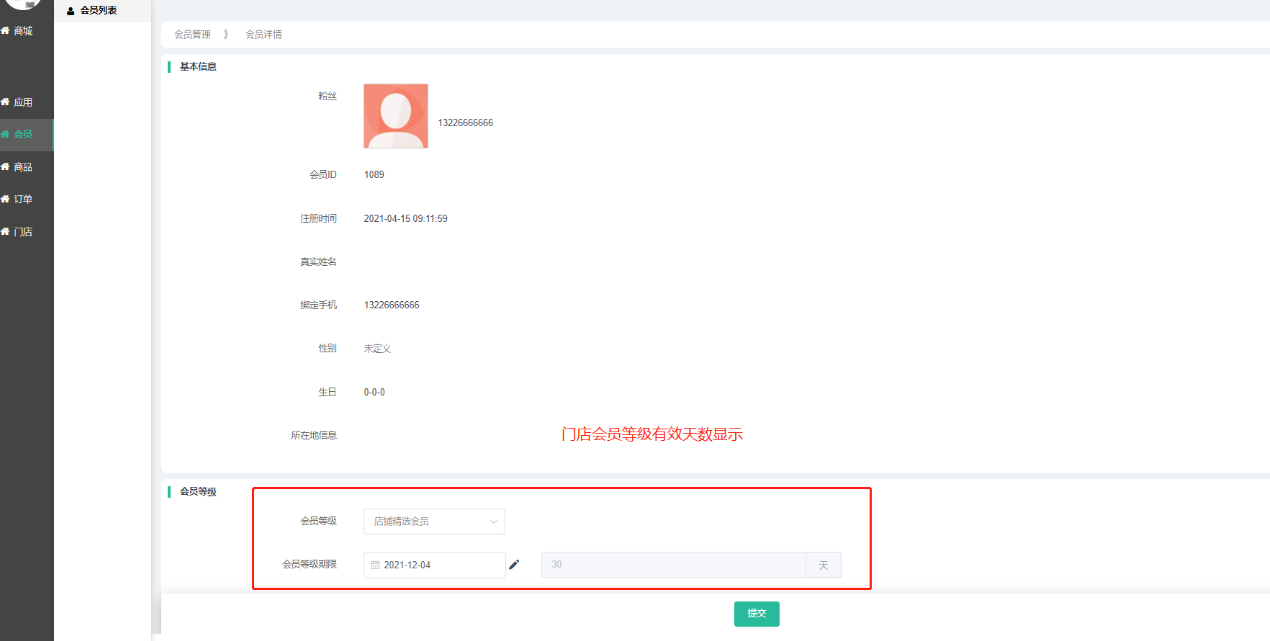Click the calendar icon in the date field
The width and height of the screenshot is (1270, 641).
[x=375, y=565]
